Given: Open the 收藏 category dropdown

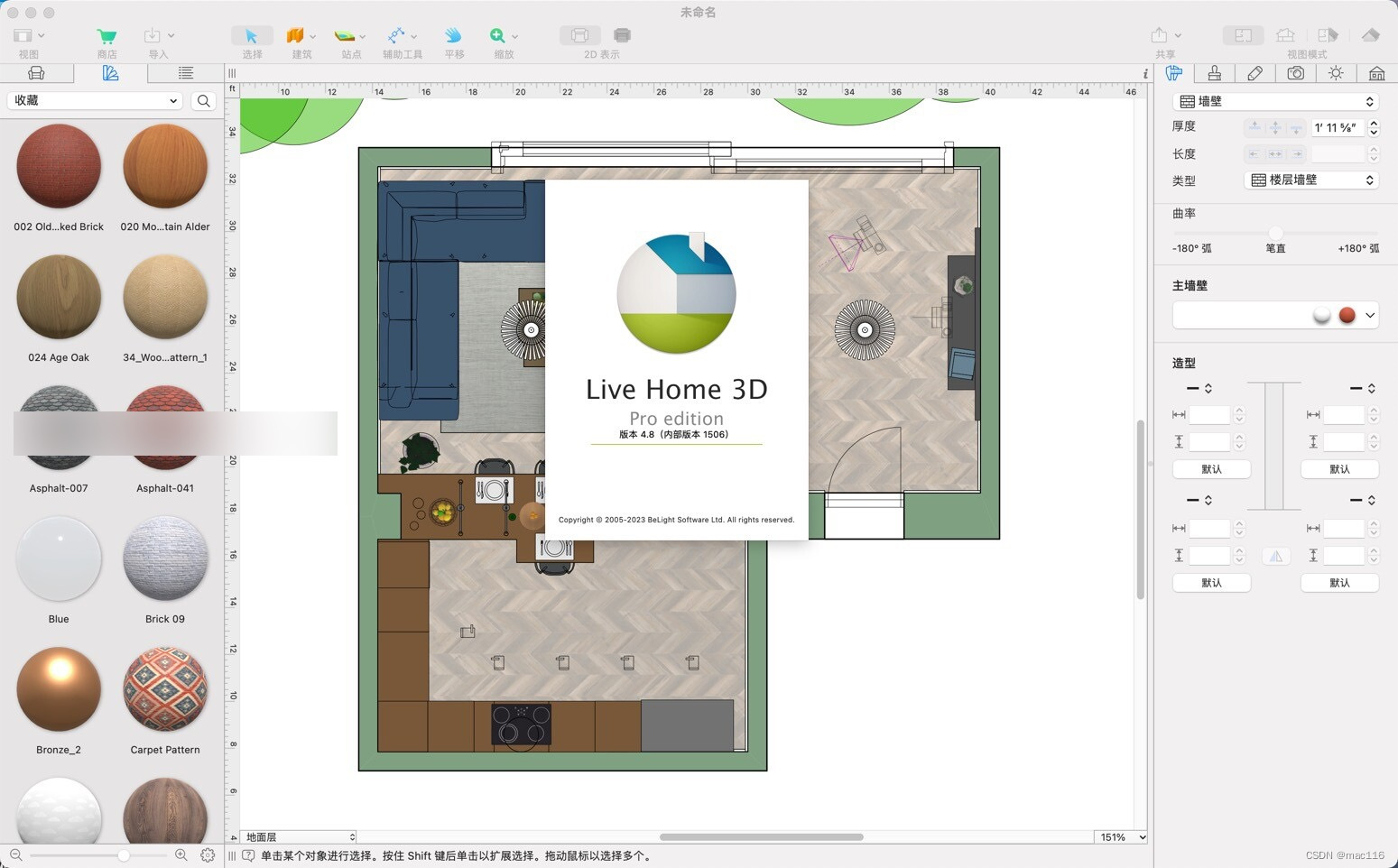Looking at the screenshot, I should pos(95,101).
